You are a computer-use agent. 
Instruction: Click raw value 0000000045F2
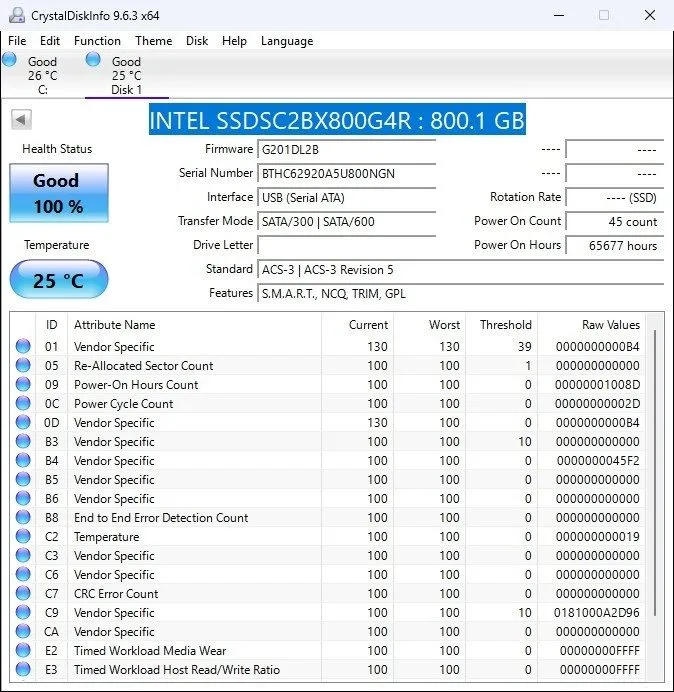[598, 461]
